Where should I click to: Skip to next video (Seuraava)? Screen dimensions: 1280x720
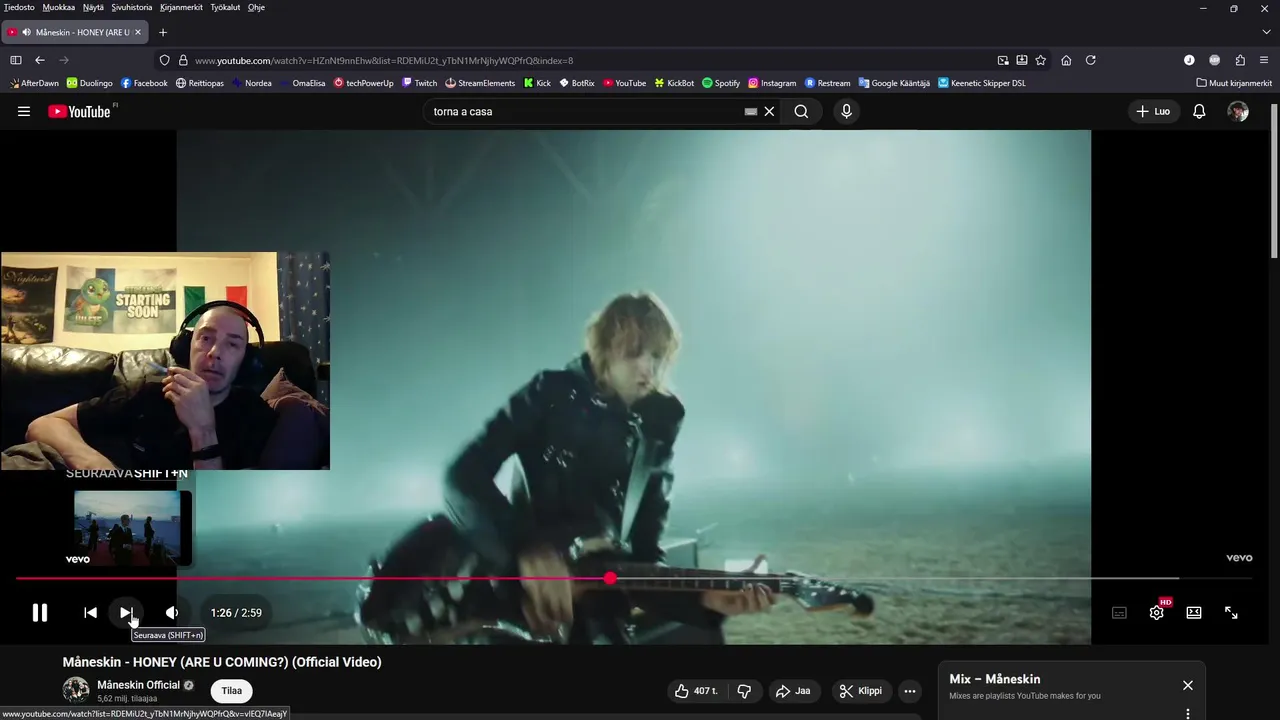pyautogui.click(x=126, y=613)
